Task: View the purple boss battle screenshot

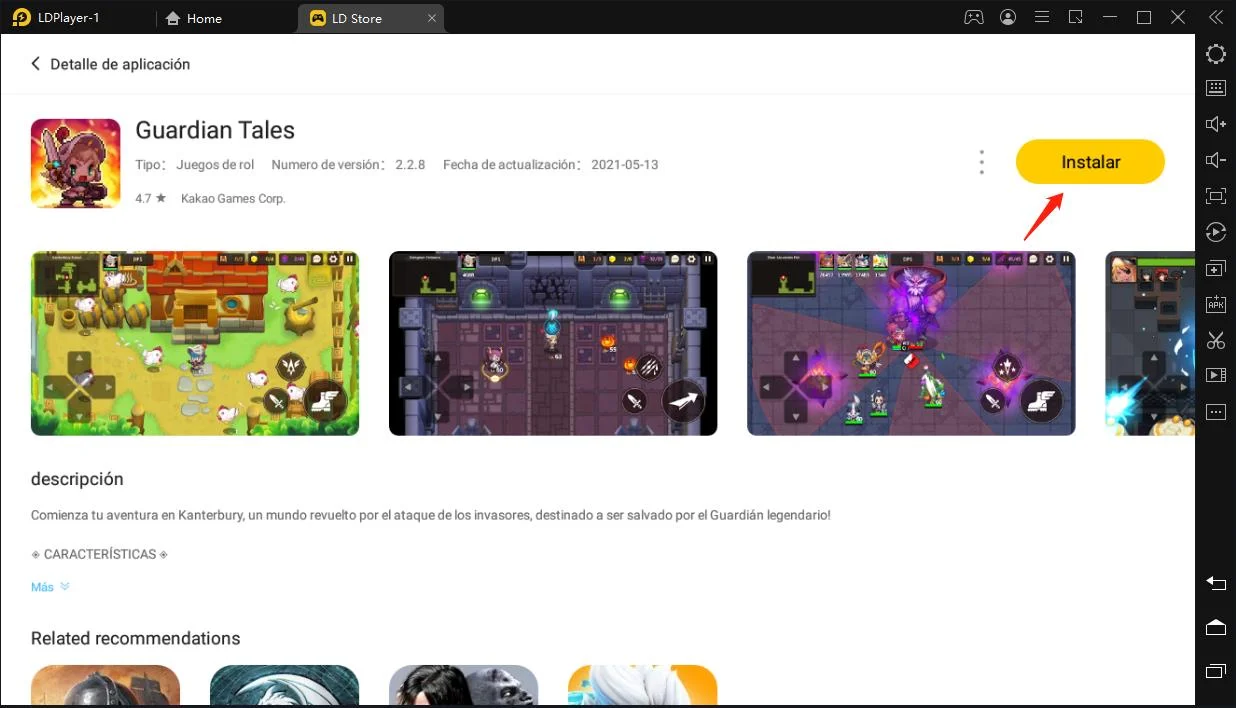Action: (x=911, y=343)
